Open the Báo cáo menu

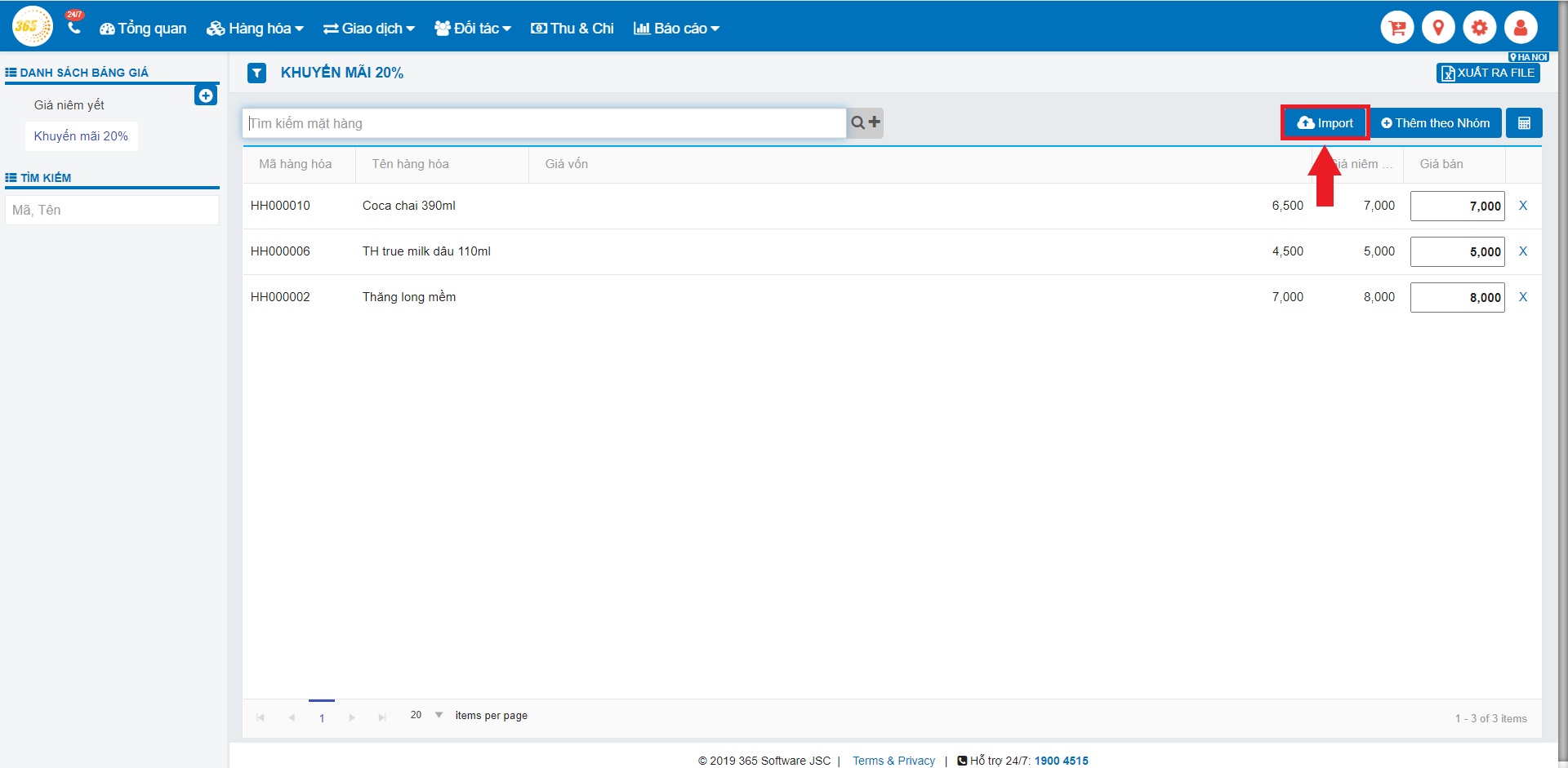pyautogui.click(x=676, y=29)
